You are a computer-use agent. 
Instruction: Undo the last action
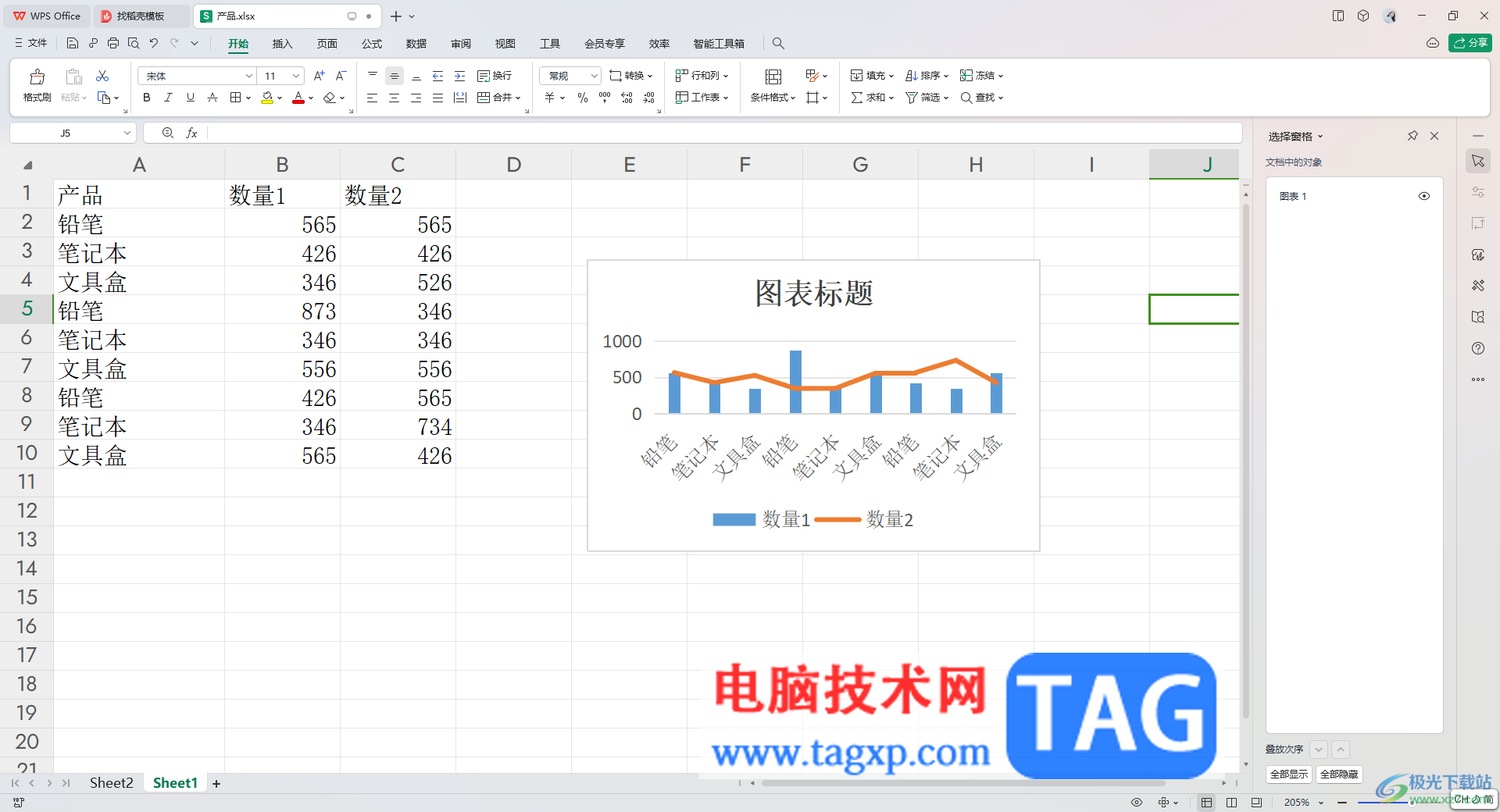coord(154,43)
